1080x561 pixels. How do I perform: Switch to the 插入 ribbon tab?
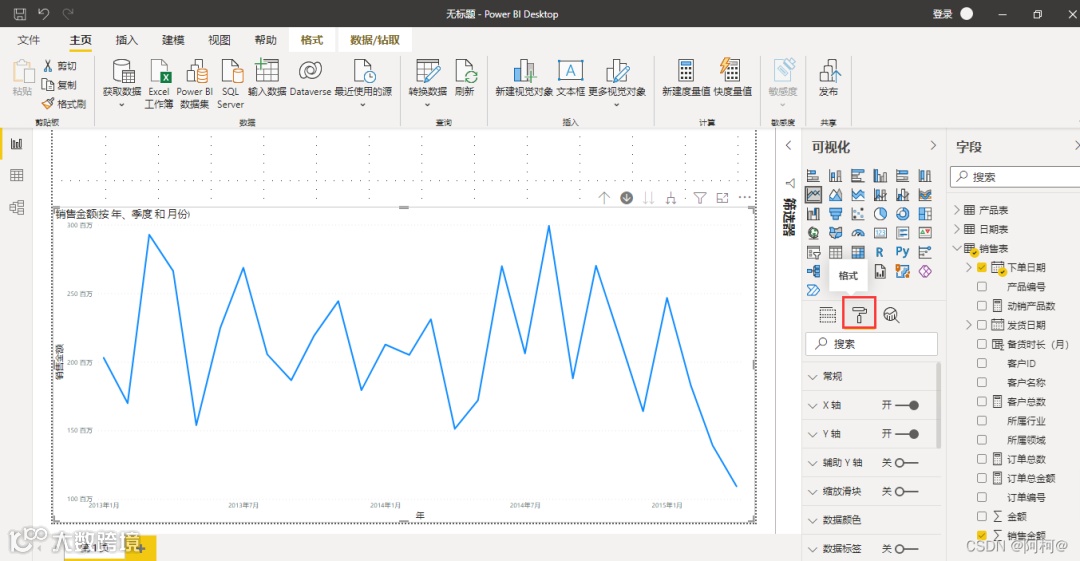pyautogui.click(x=127, y=40)
